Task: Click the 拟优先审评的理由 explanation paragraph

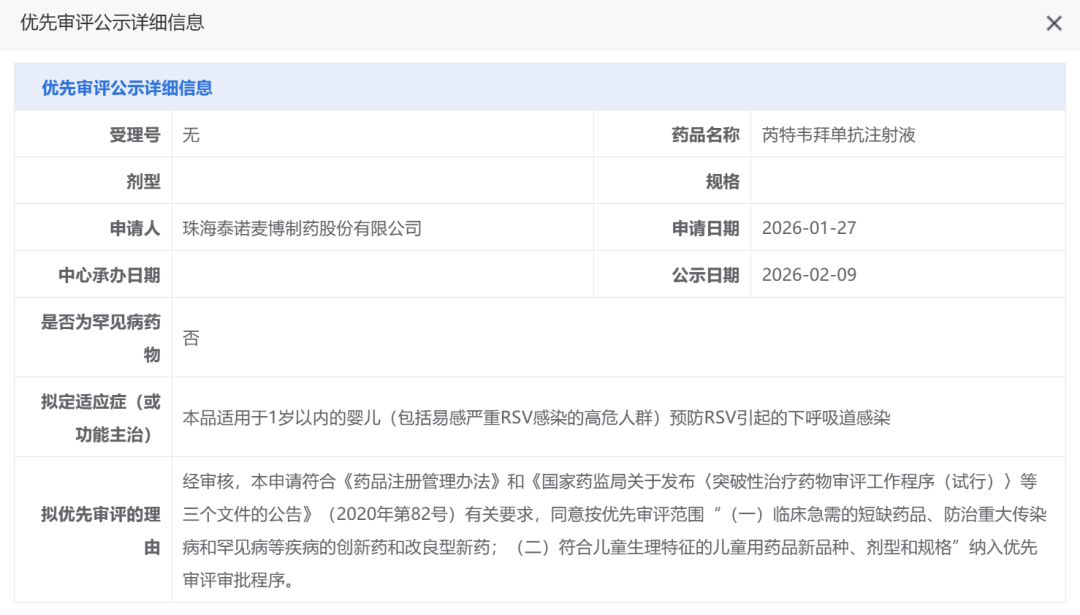Action: coord(610,530)
